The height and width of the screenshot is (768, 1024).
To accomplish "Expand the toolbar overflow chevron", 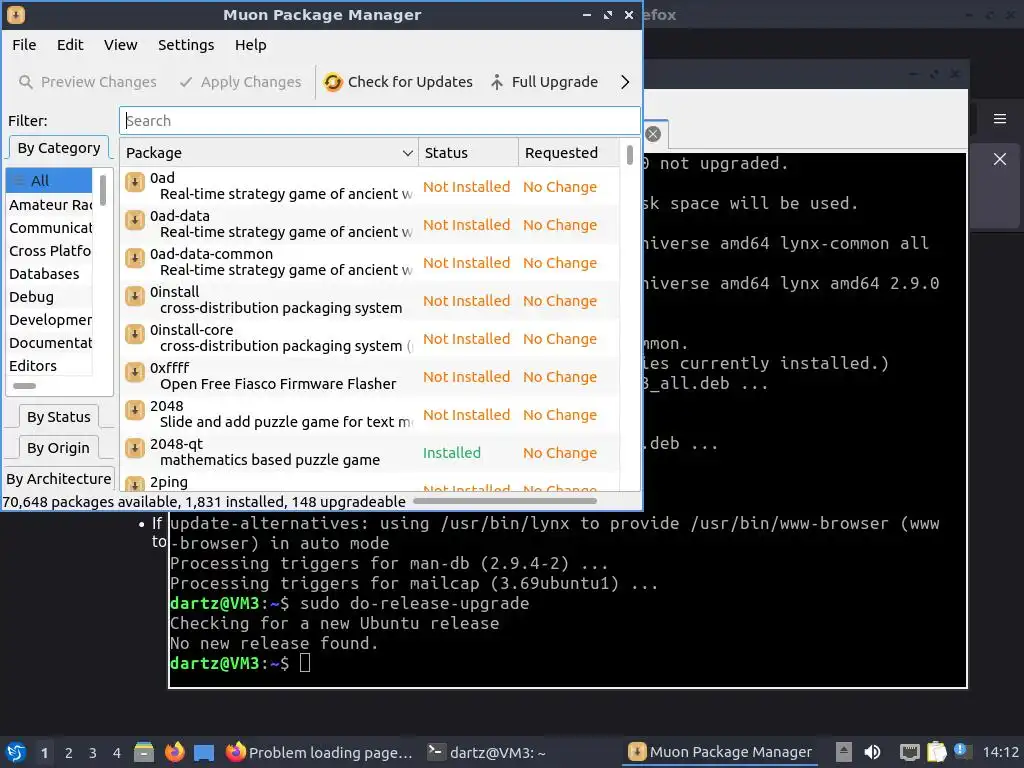I will pyautogui.click(x=625, y=82).
